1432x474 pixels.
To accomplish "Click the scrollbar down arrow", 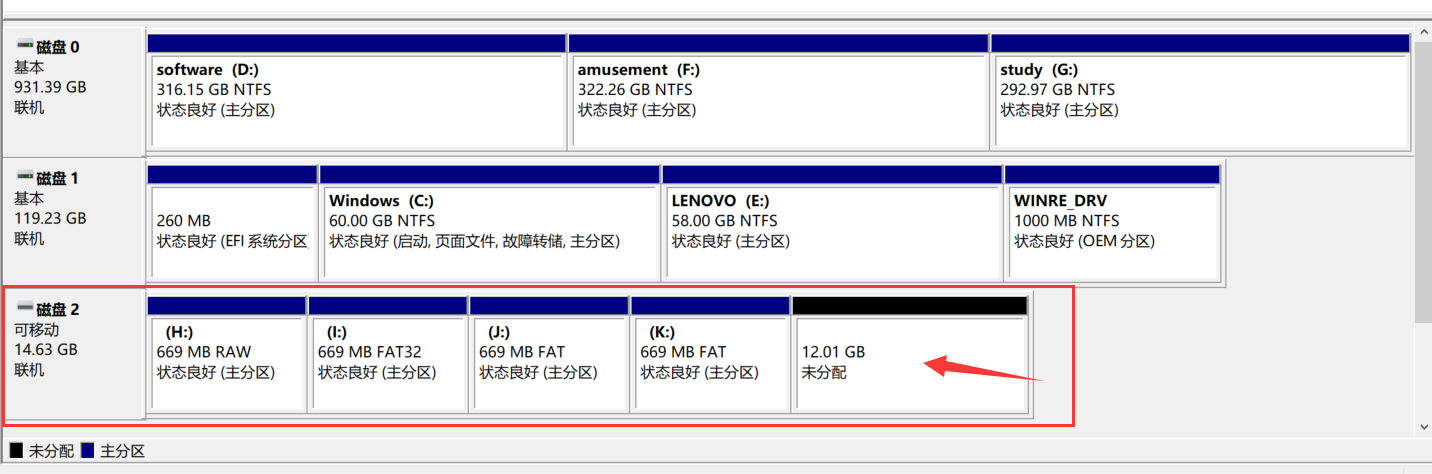I will pyautogui.click(x=1423, y=427).
